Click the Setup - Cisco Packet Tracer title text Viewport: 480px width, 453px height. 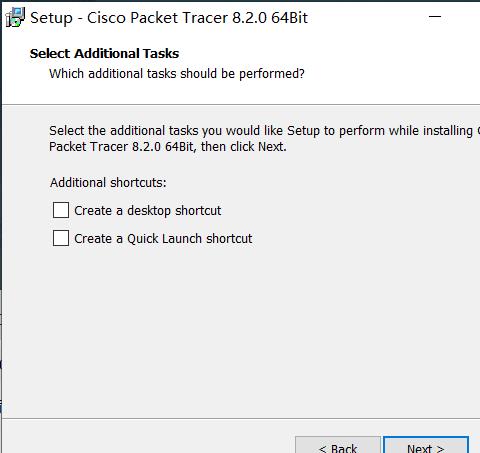(x=169, y=18)
